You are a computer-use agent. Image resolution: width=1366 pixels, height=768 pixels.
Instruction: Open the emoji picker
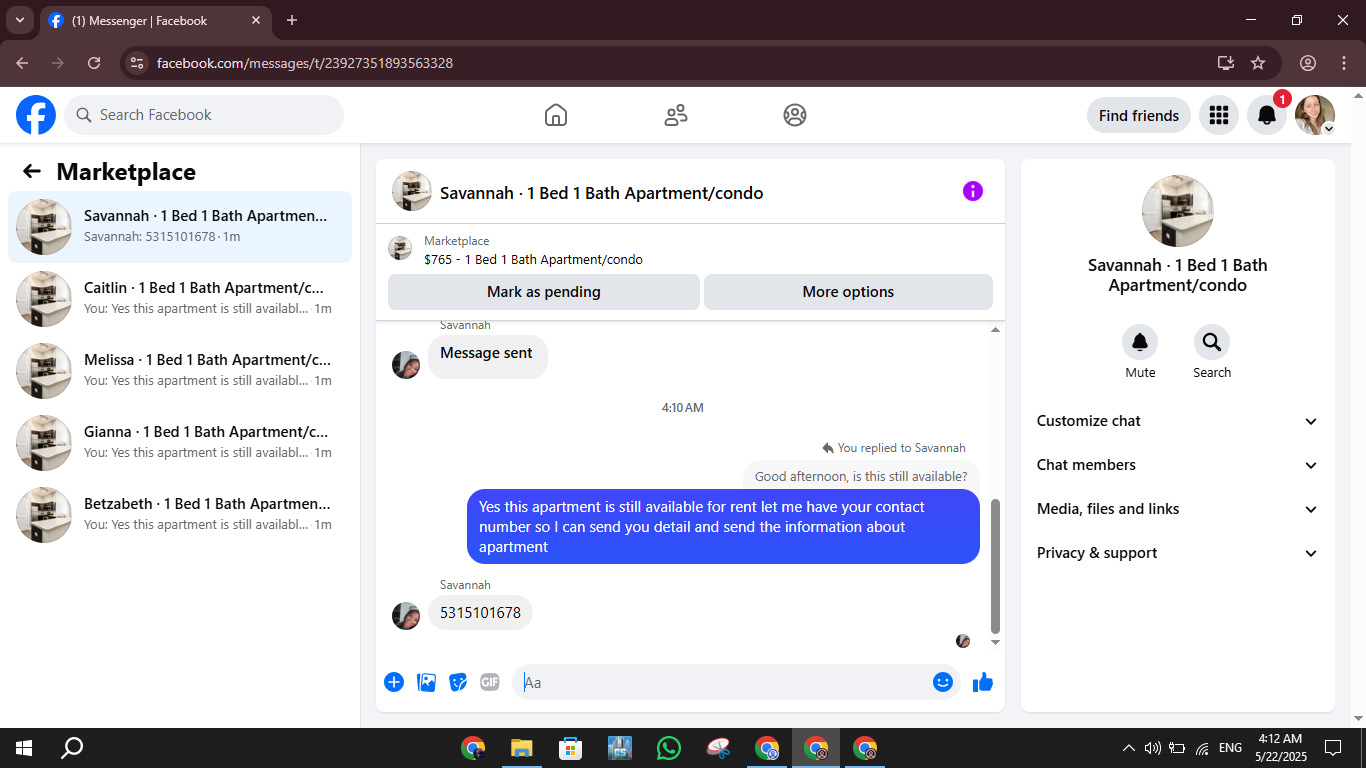[x=943, y=682]
